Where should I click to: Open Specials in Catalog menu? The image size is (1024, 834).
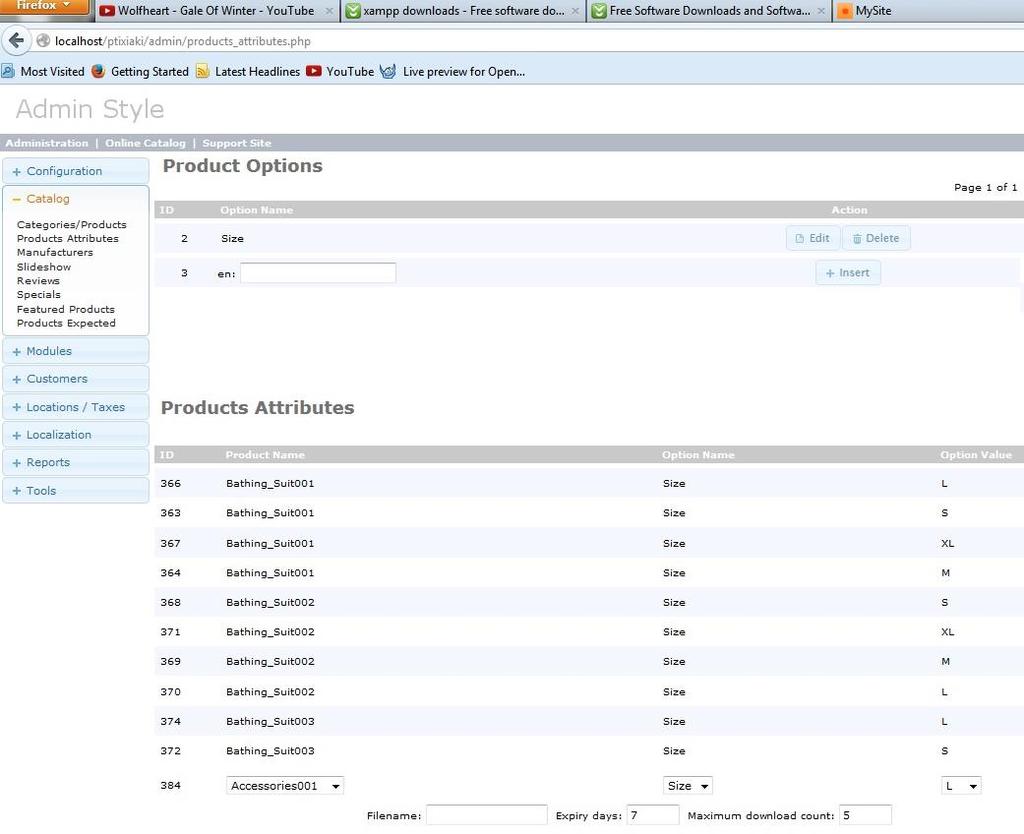39,295
